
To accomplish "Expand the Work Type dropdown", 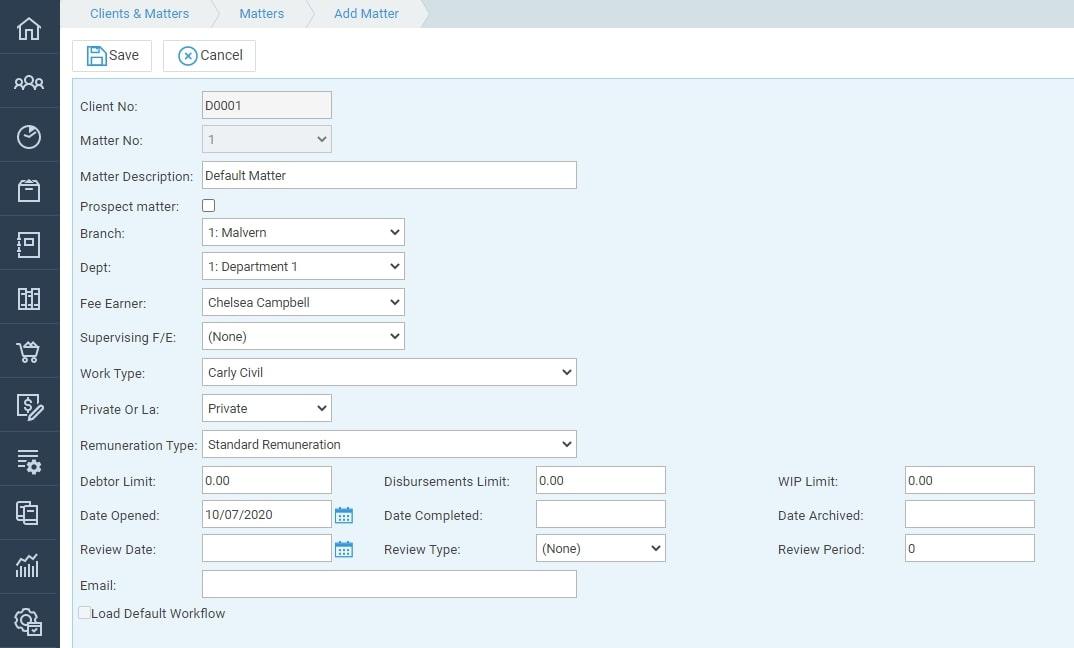I will 389,373.
